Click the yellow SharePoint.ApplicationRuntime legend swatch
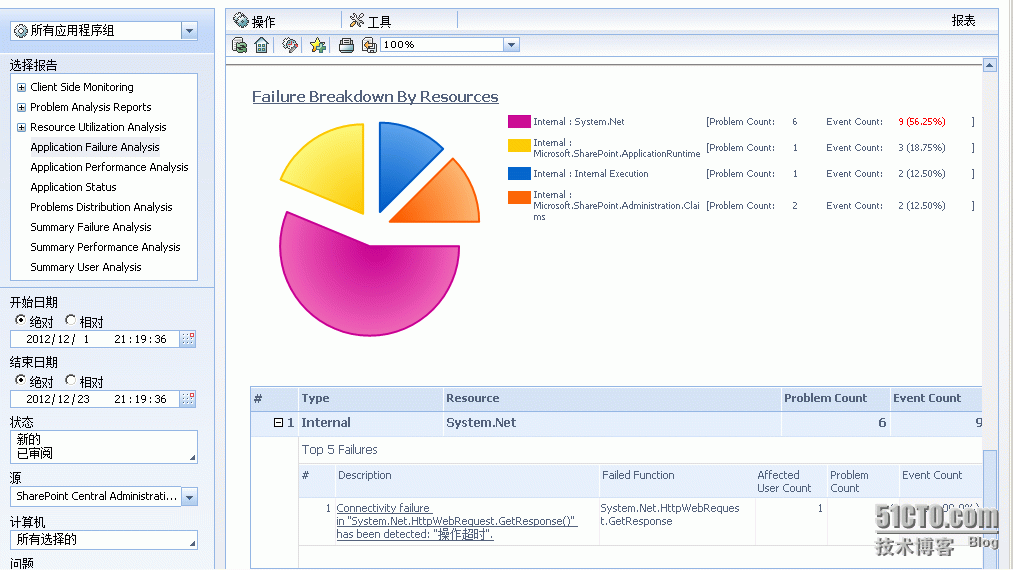Screen dimensions: 1013x570 [x=519, y=145]
